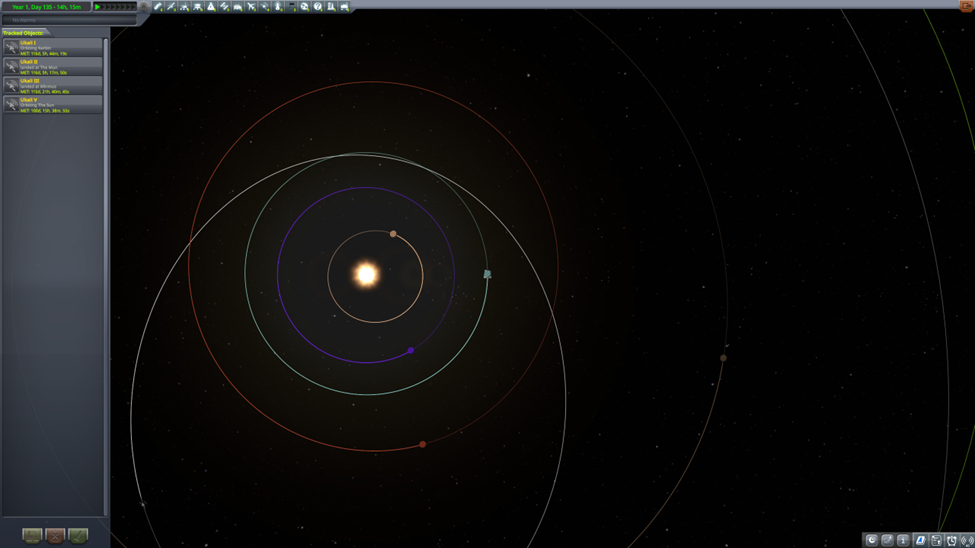Open the KSPedia book icon
Screen dimensions: 975x548
(x=920, y=541)
